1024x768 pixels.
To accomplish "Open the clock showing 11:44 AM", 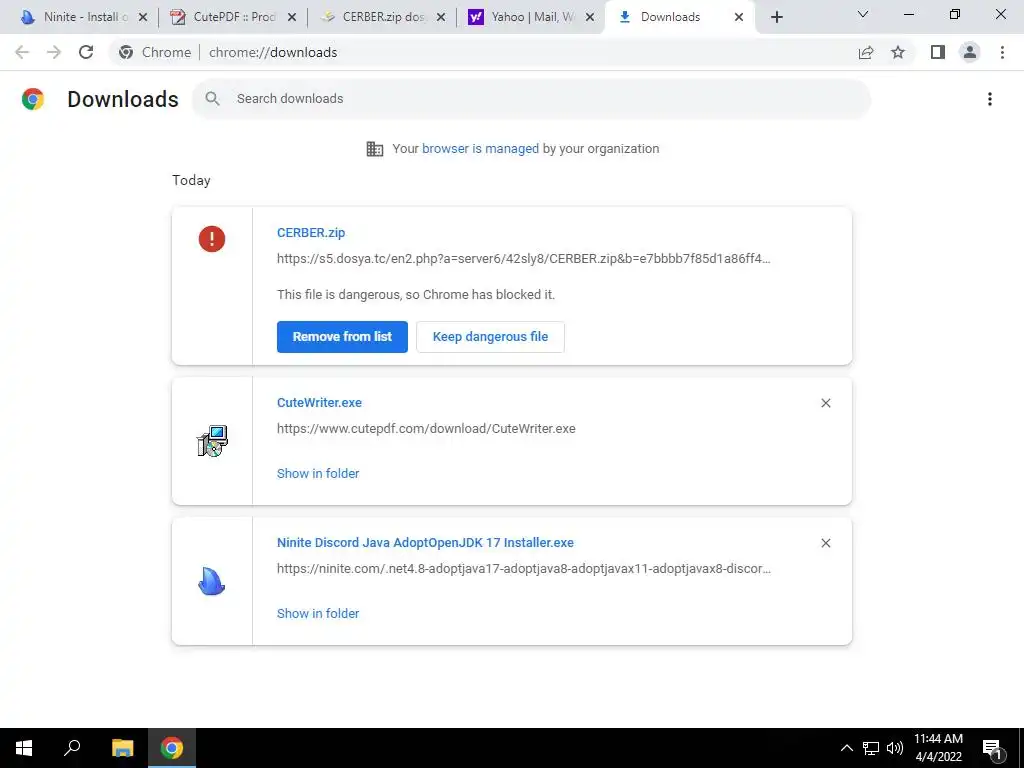I will click(x=938, y=748).
